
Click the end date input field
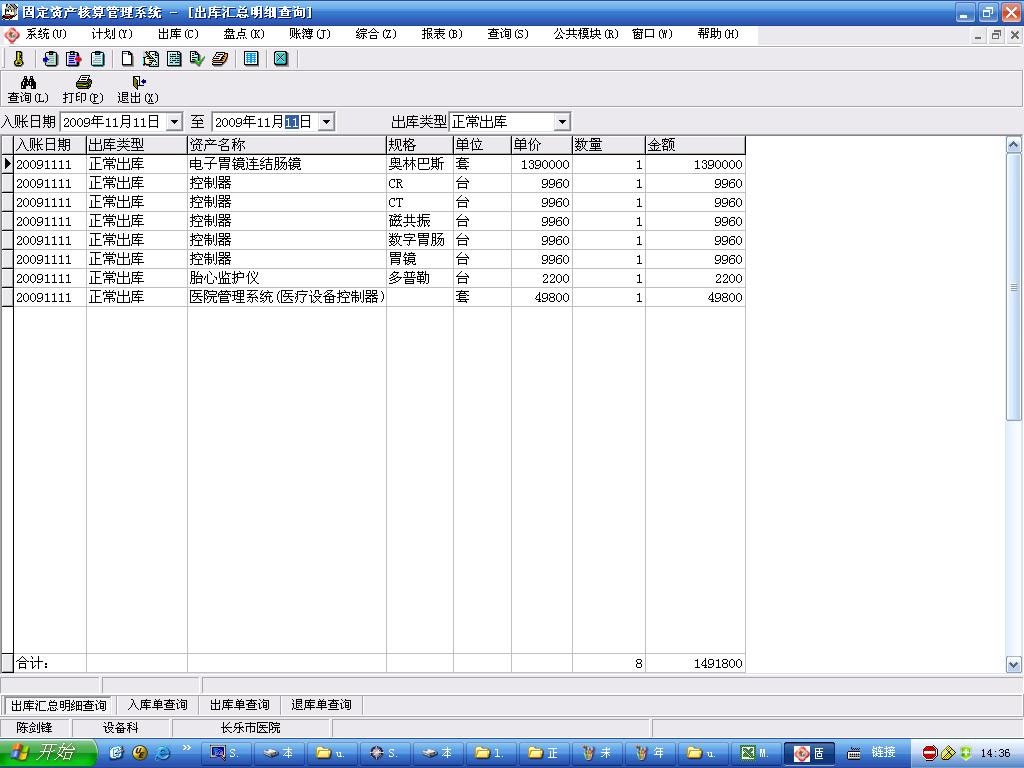tap(265, 122)
